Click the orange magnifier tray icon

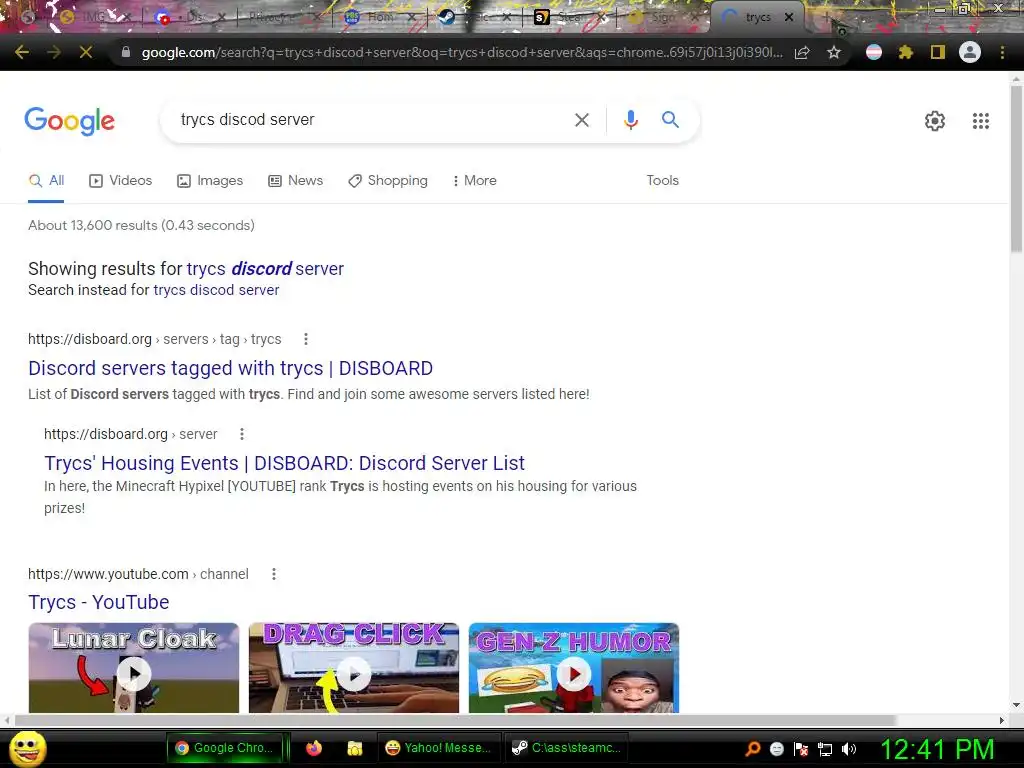tap(753, 749)
